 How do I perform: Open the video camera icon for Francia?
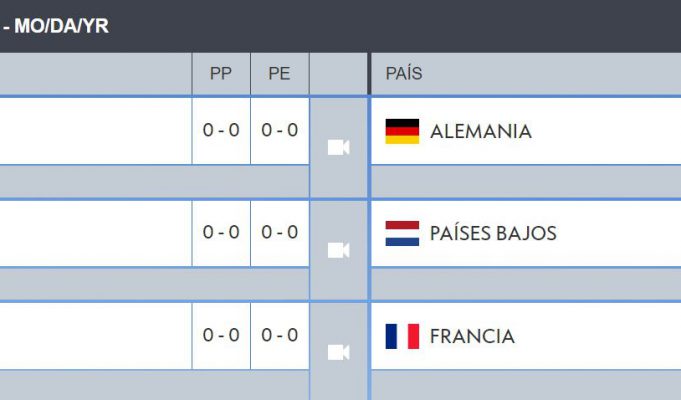click(338, 352)
